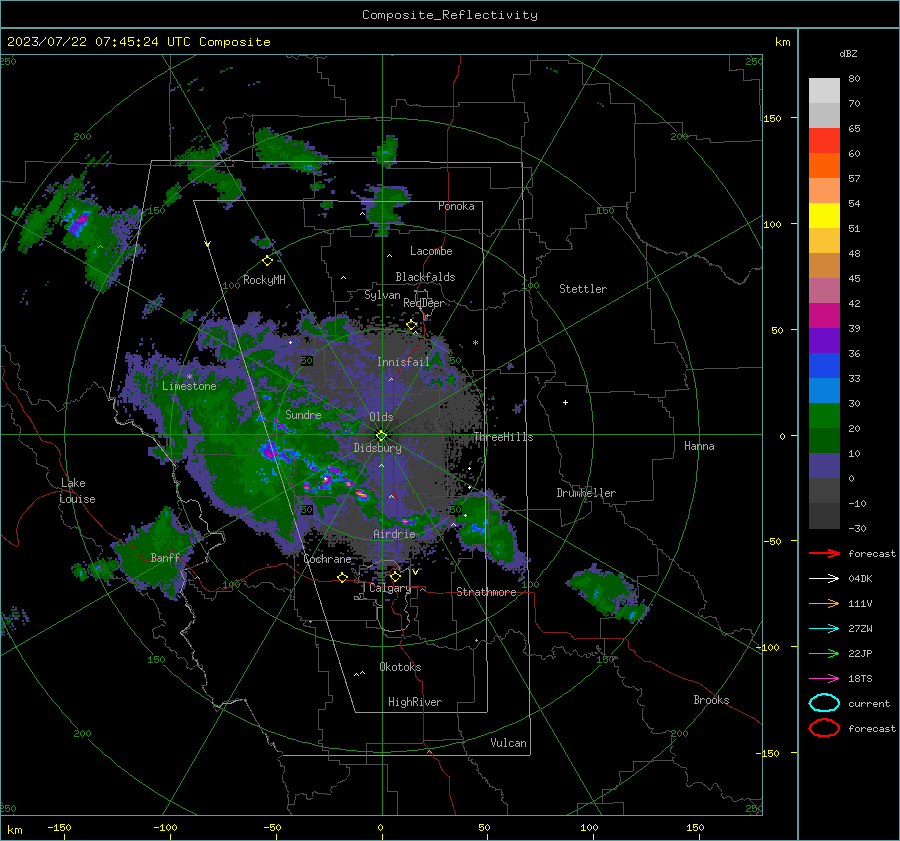Click the Brooks city label
The image size is (900, 841).
tap(711, 700)
